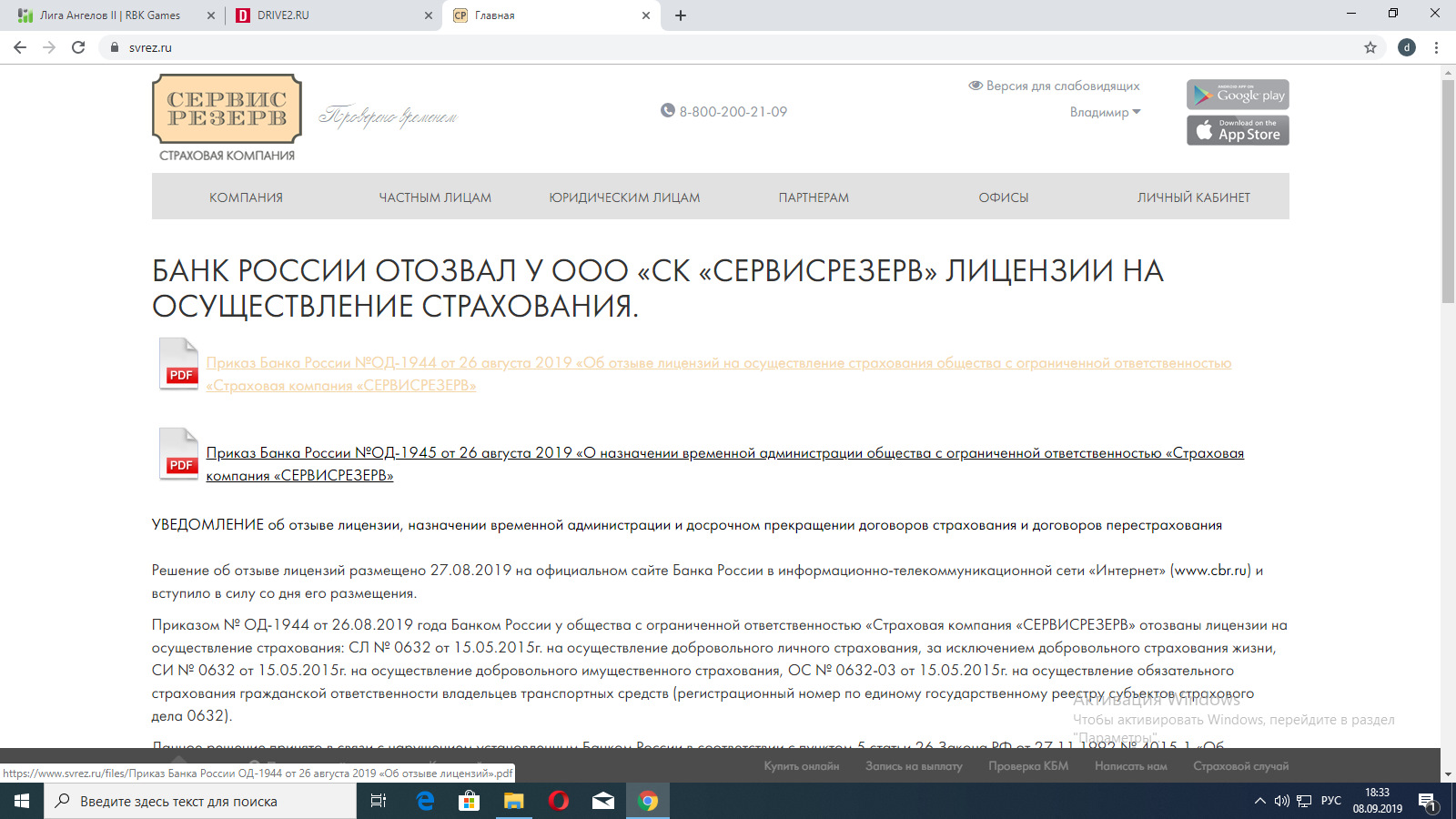The width and height of the screenshot is (1456, 819).
Task: Open the ЮРИДИЧЕСКИМ ЛИЦАМ menu
Action: tap(624, 197)
